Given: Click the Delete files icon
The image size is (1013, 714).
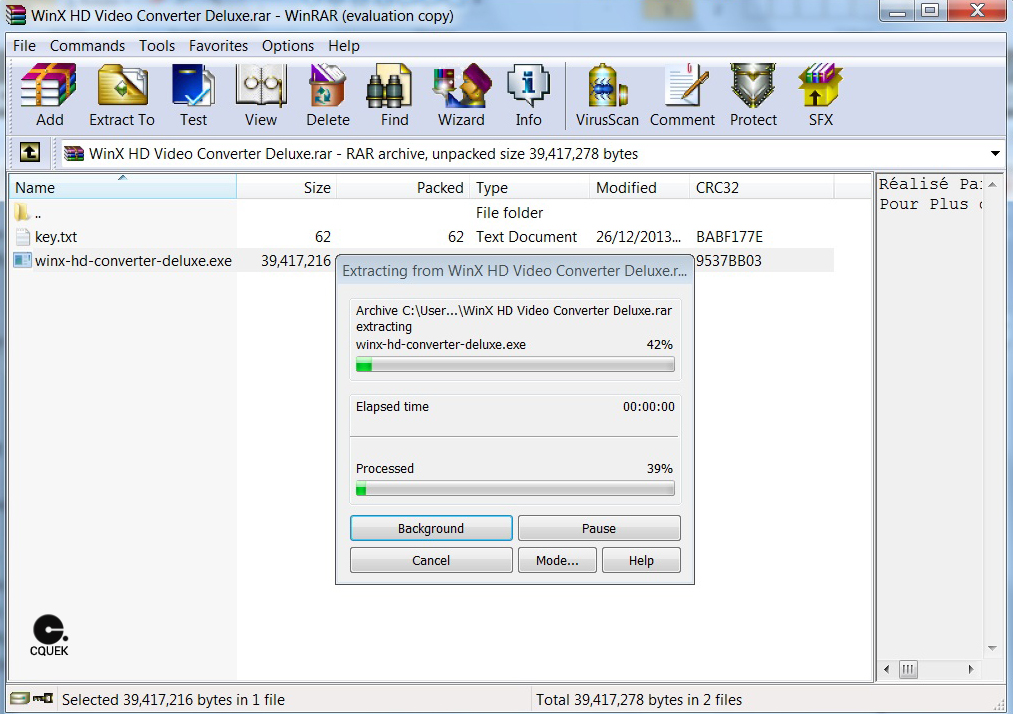Looking at the screenshot, I should click(x=328, y=85).
